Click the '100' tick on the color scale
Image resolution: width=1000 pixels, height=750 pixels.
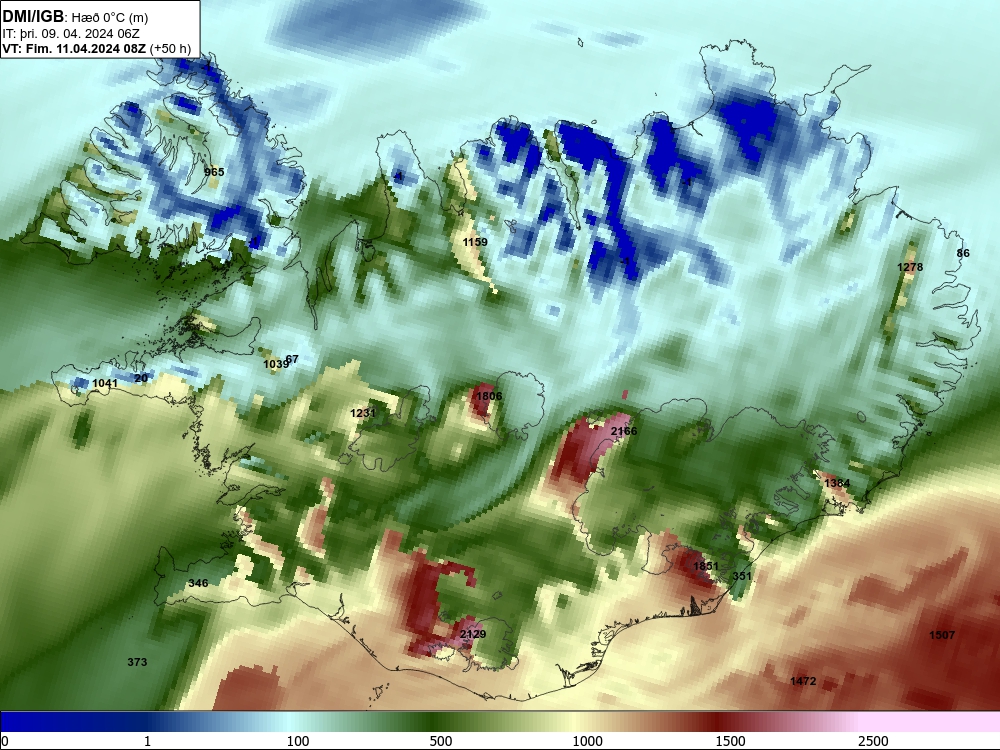[x=298, y=741]
